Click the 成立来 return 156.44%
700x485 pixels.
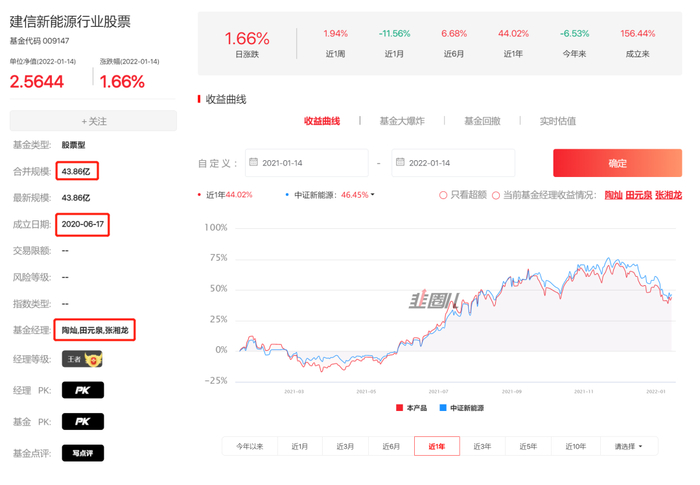tap(638, 33)
